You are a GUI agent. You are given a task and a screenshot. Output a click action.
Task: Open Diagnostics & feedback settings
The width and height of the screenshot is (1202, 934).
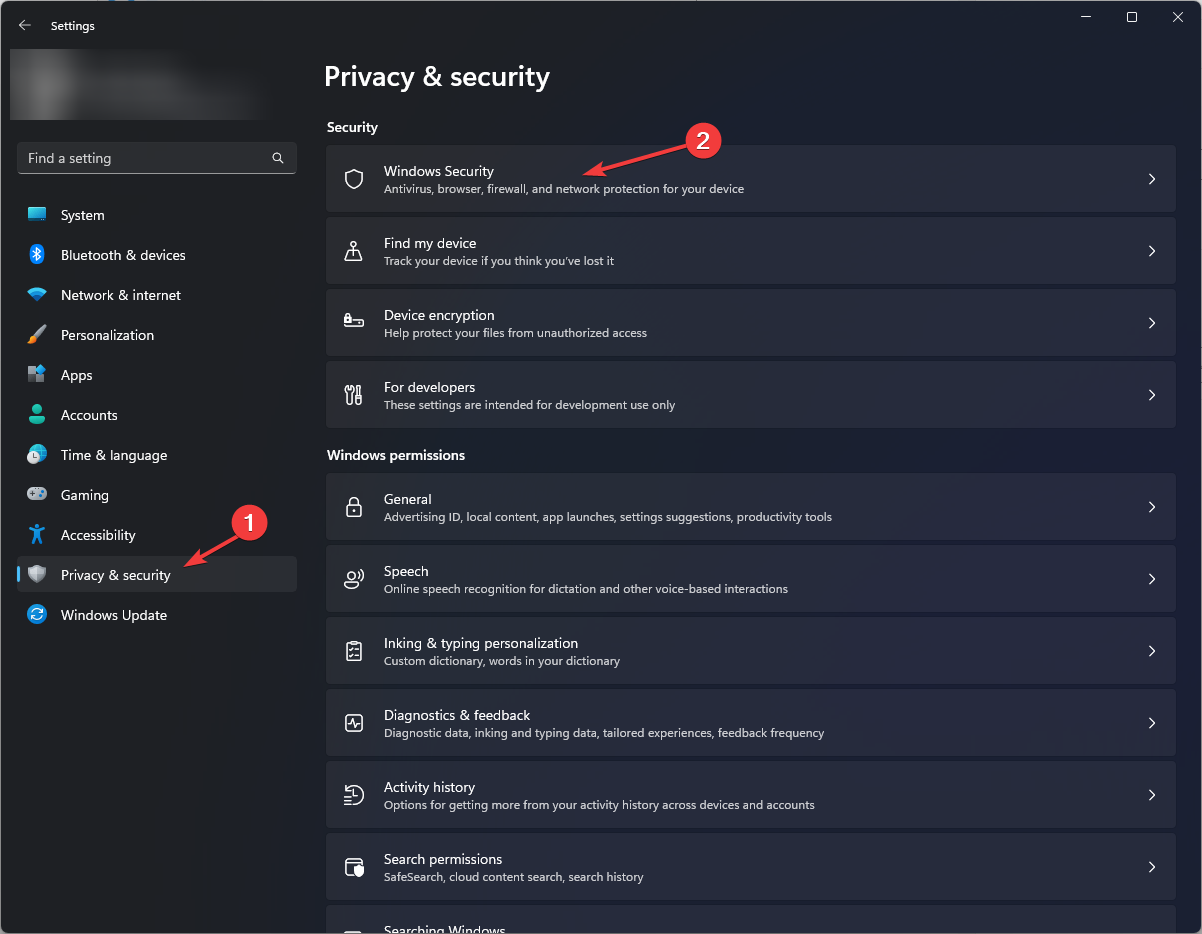pyautogui.click(x=751, y=723)
